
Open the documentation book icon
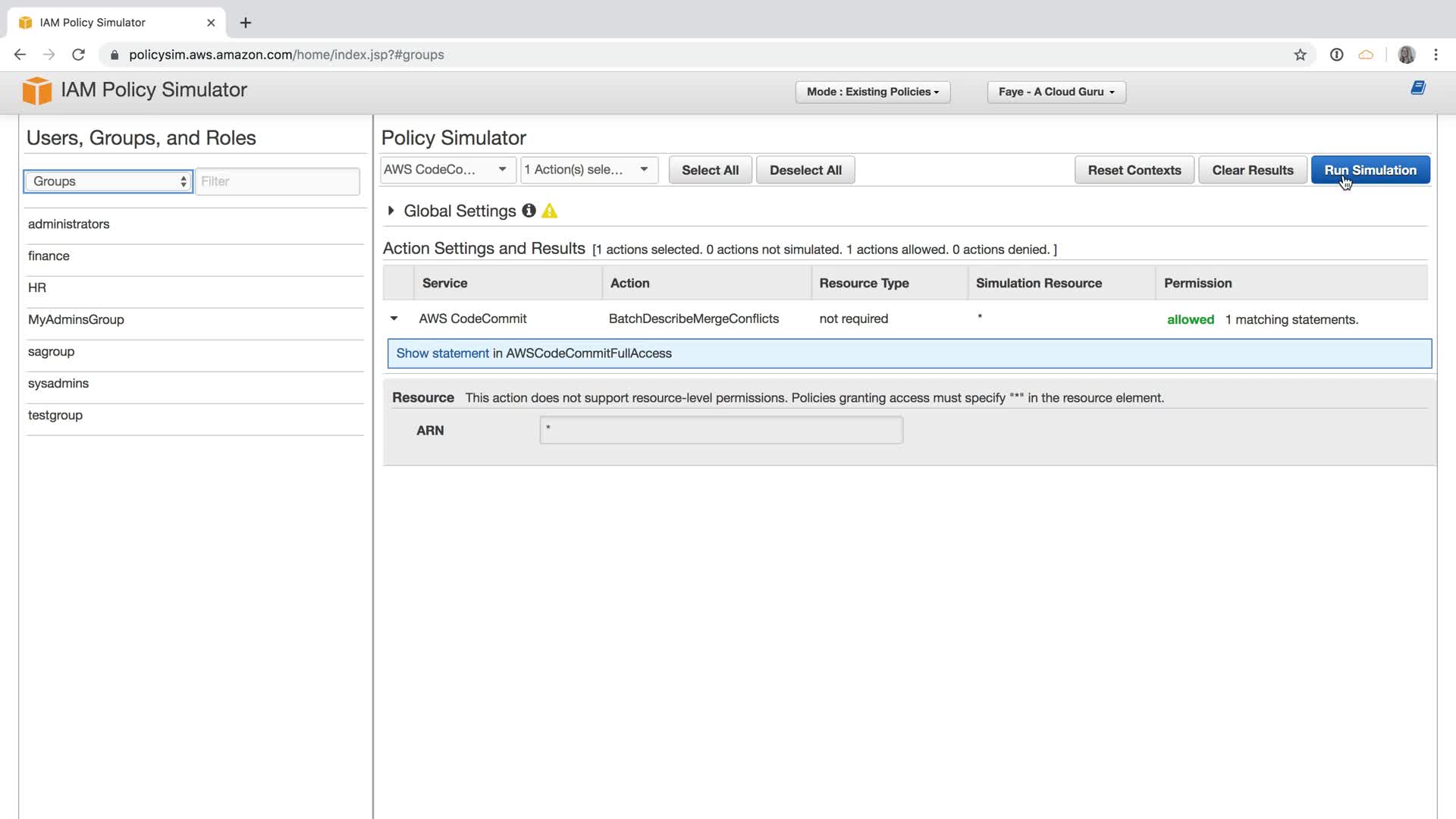click(1418, 88)
